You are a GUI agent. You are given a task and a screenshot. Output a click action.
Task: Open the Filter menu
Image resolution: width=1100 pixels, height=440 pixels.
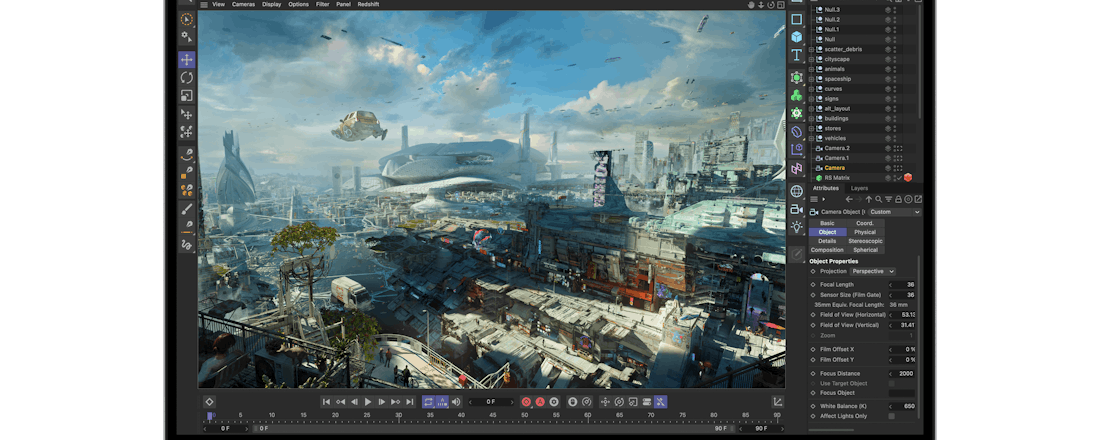[x=322, y=4]
